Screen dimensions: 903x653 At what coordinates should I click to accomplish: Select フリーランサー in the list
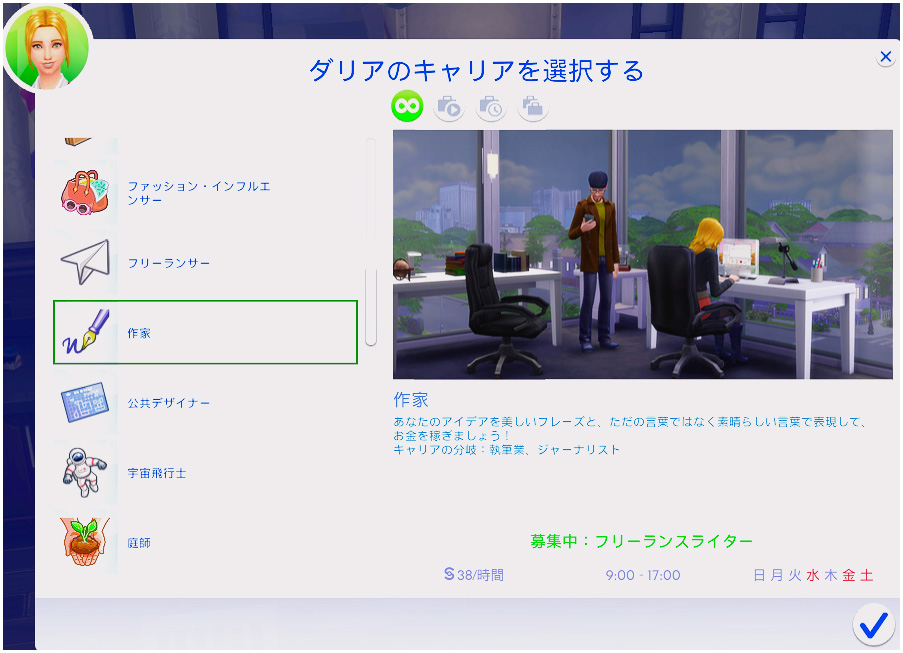click(168, 263)
